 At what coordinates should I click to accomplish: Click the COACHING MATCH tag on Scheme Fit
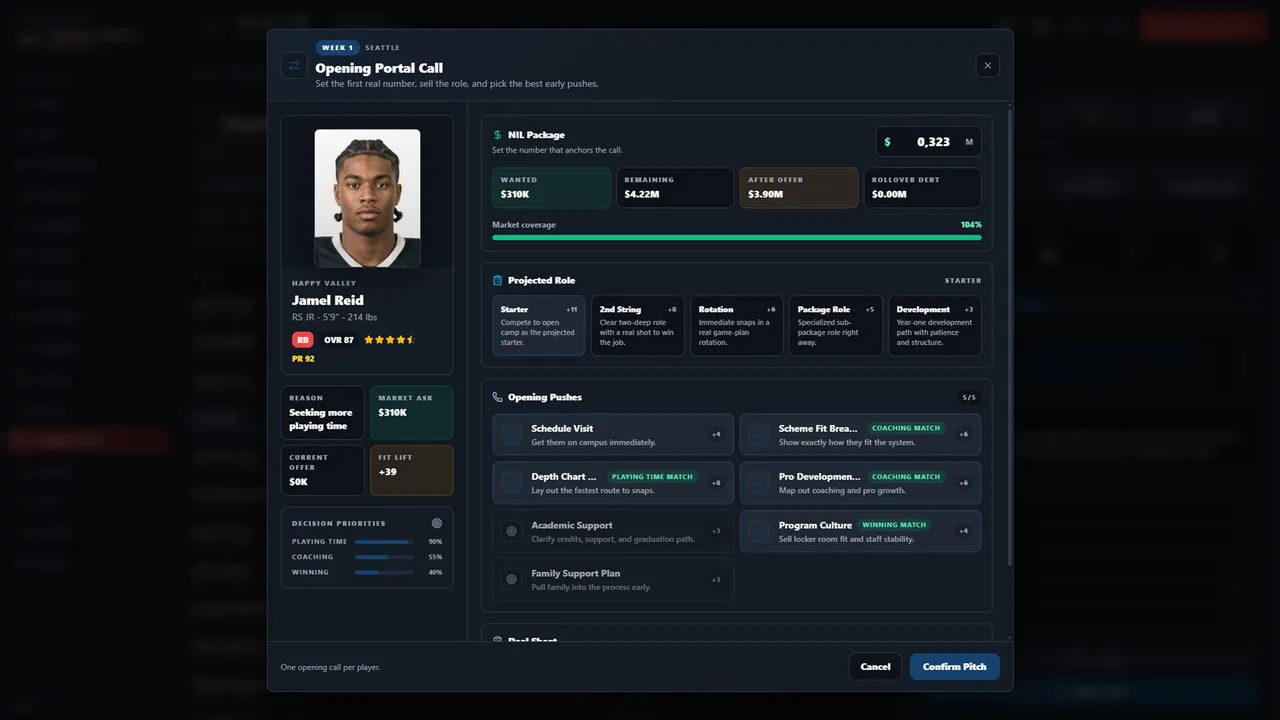(904, 428)
